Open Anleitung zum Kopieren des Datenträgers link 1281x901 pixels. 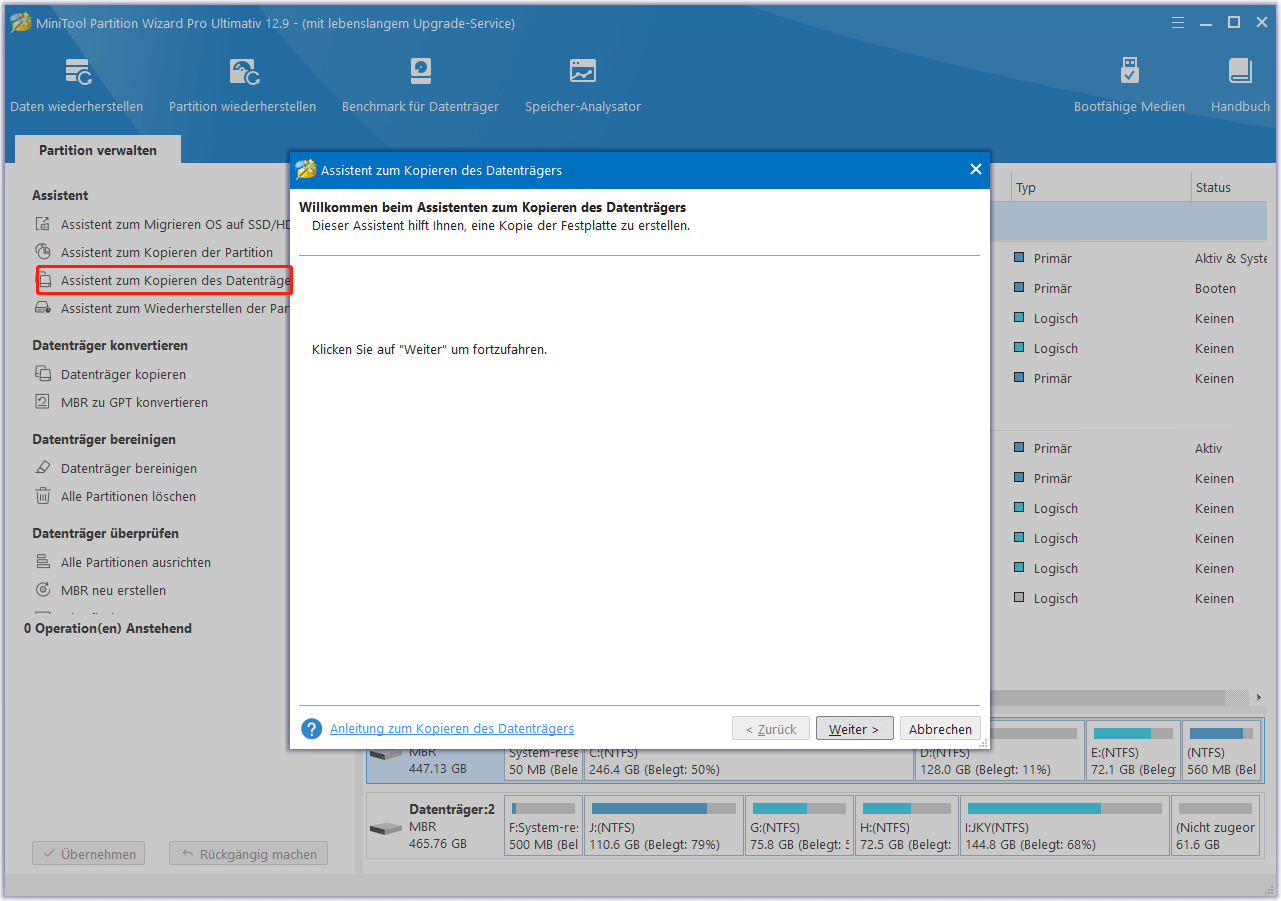[x=452, y=729]
